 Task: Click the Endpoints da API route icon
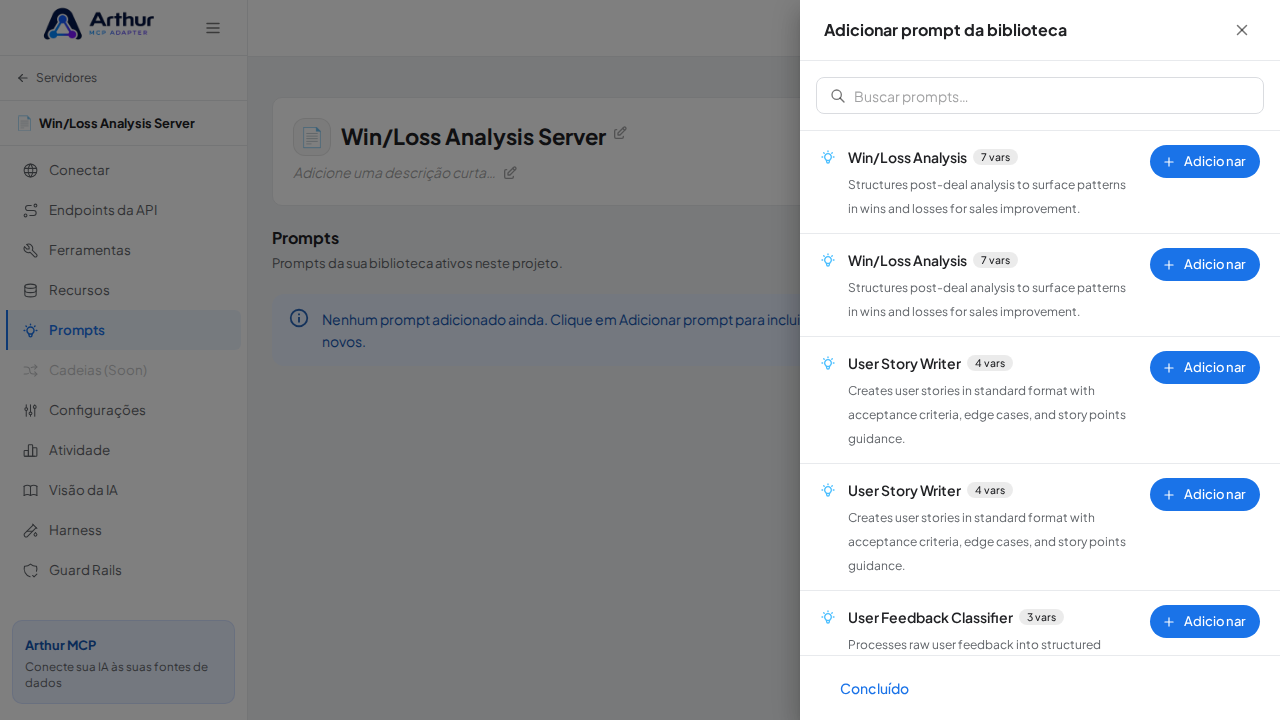(30, 210)
